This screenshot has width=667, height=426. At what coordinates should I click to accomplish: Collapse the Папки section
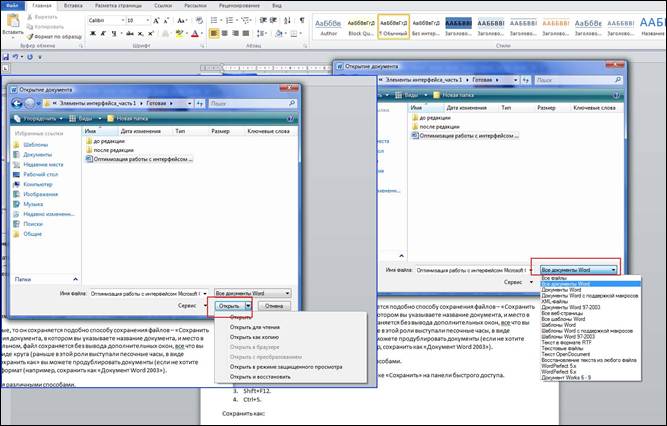[x=75, y=279]
